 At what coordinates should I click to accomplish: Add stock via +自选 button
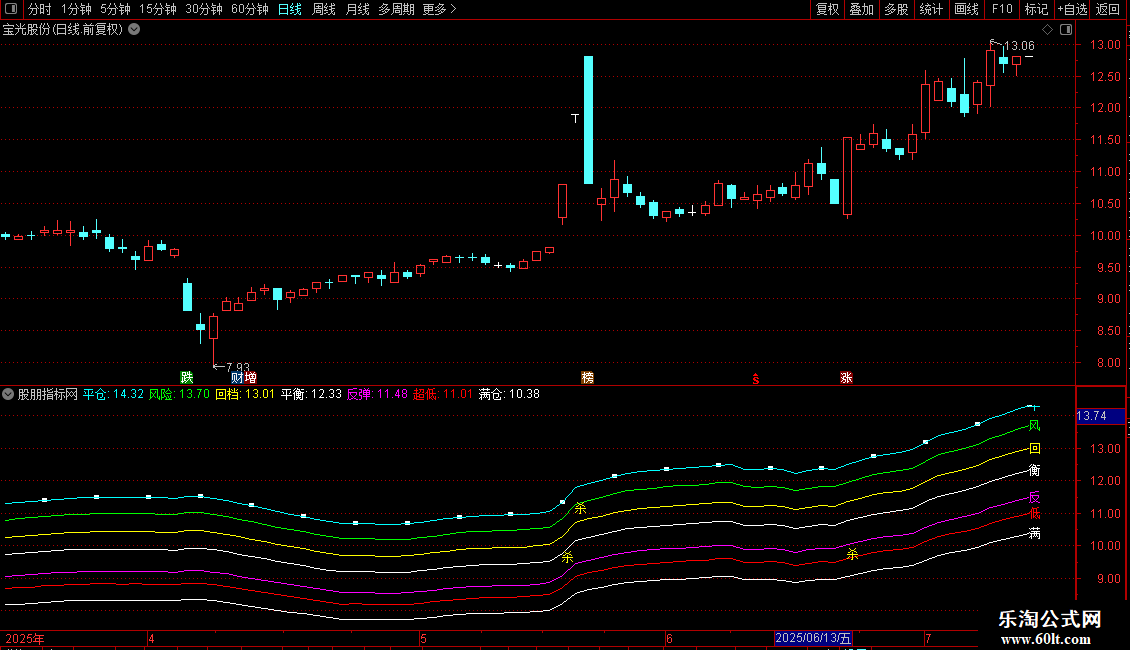point(1072,9)
